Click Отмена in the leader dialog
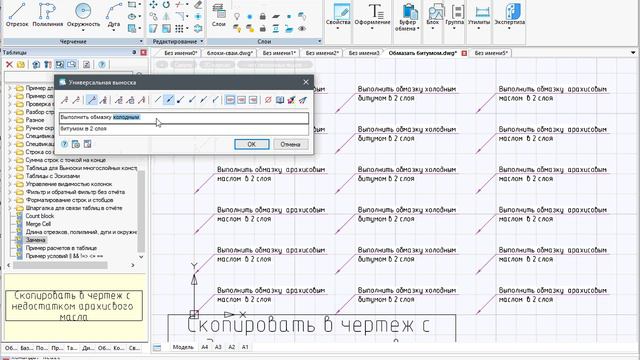The image size is (640, 360). pyautogui.click(x=290, y=144)
